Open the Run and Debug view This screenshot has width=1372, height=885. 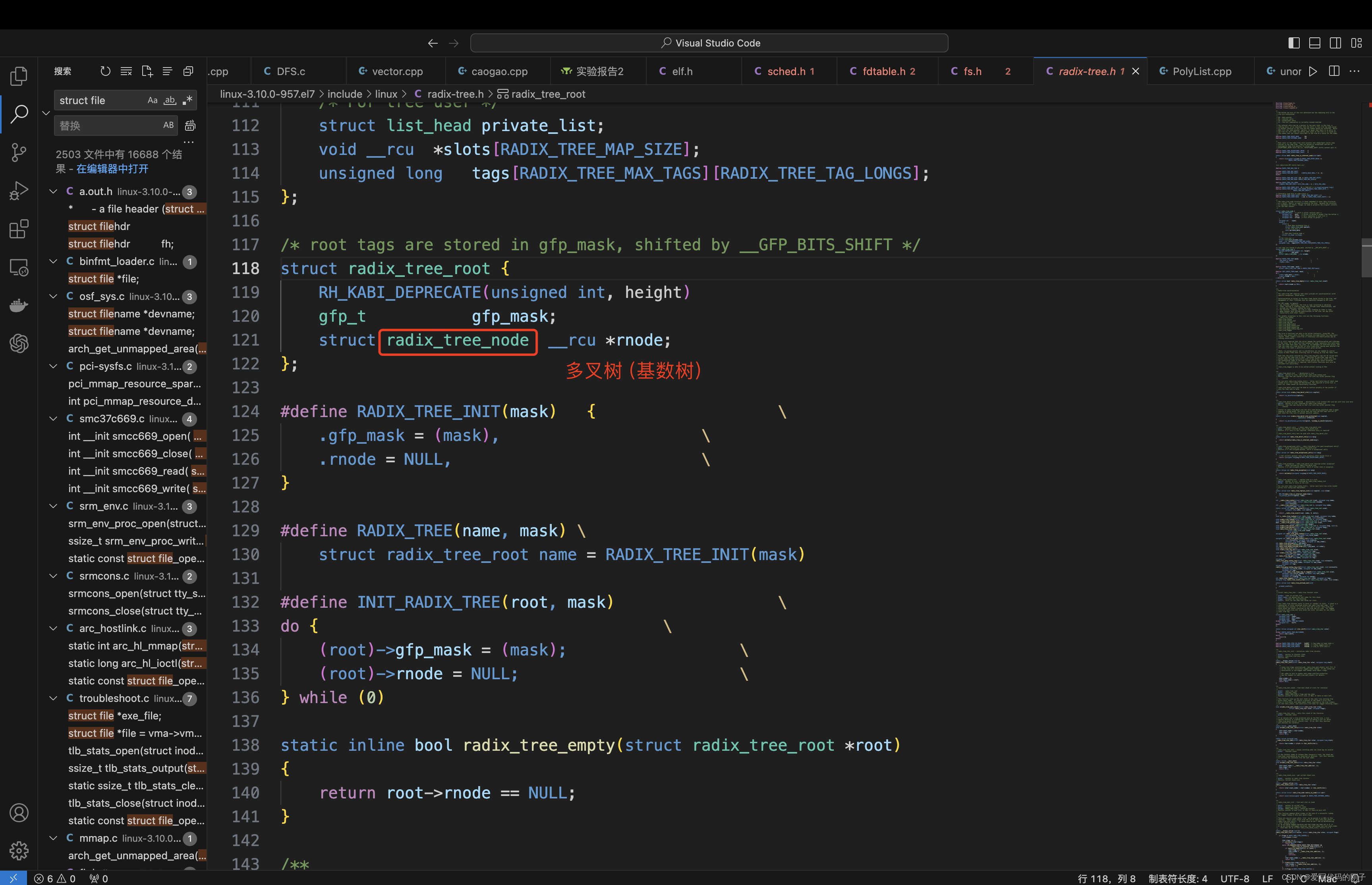point(19,191)
